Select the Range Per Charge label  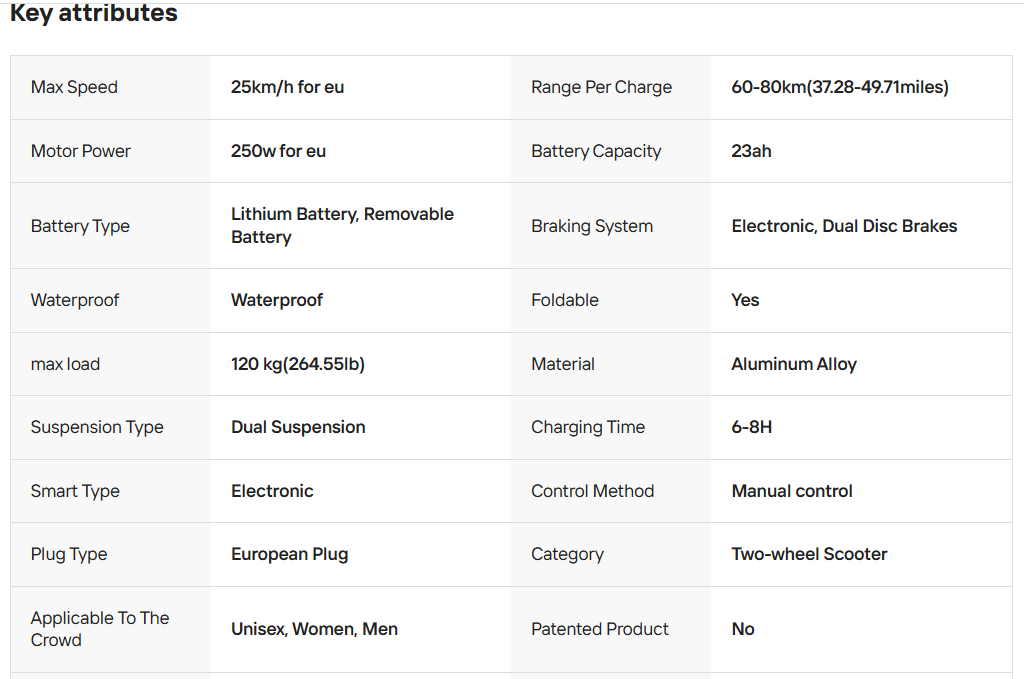click(x=601, y=87)
